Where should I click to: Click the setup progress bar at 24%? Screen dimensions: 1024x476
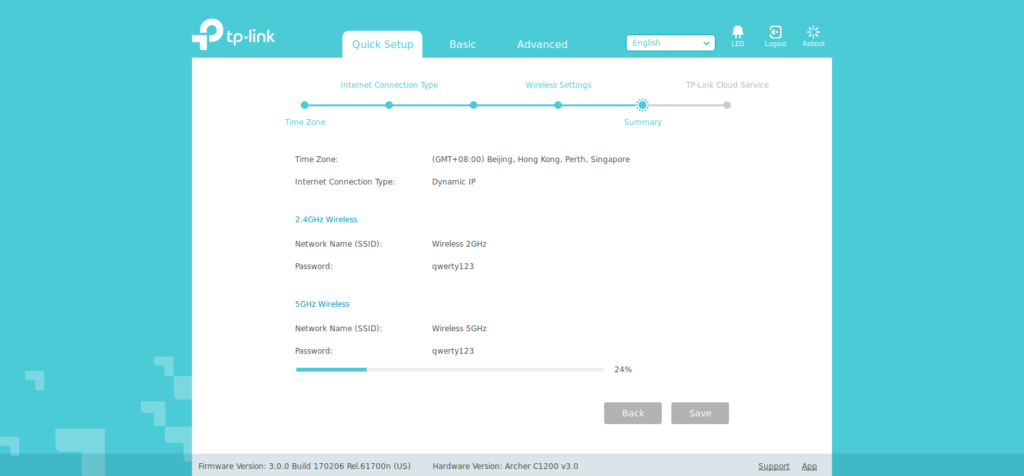point(449,369)
